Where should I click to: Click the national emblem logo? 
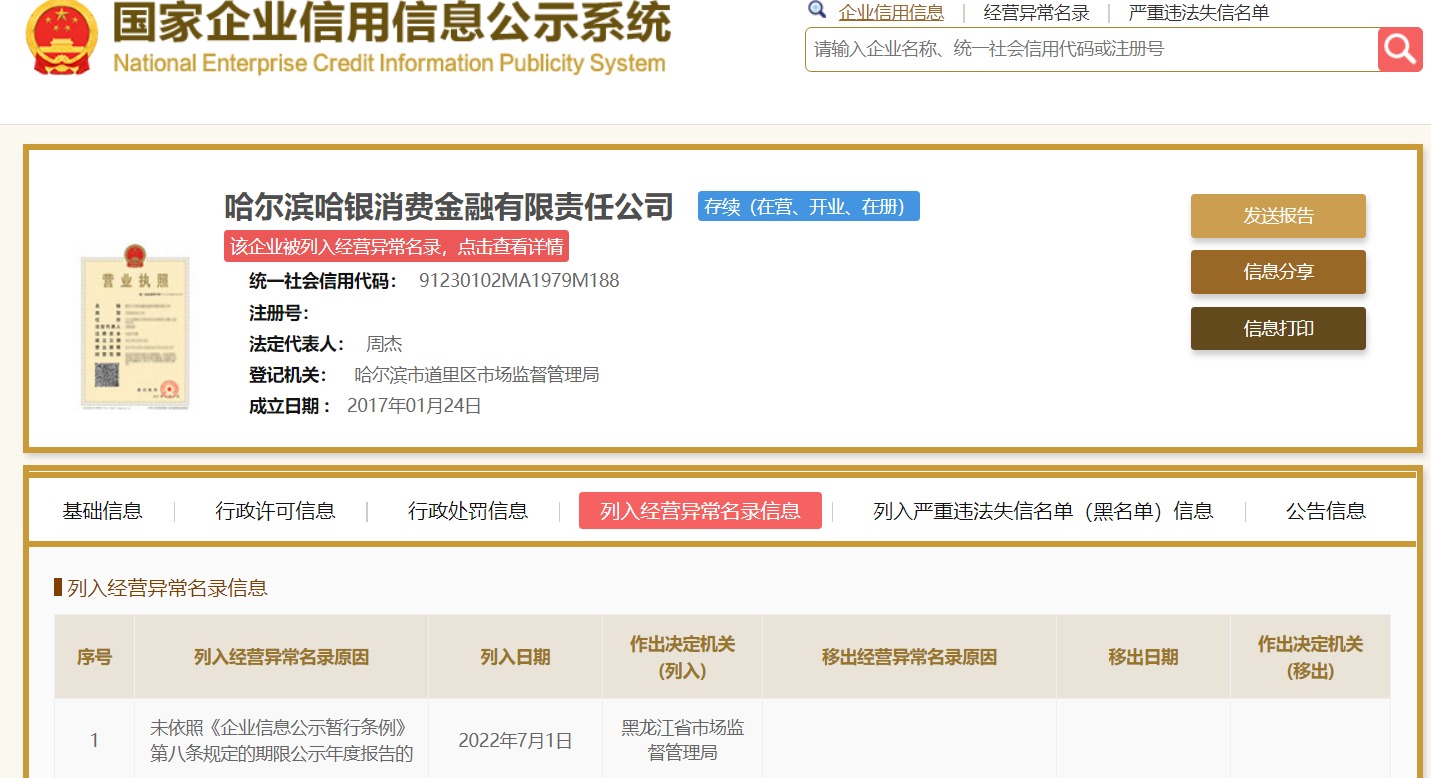pyautogui.click(x=61, y=38)
